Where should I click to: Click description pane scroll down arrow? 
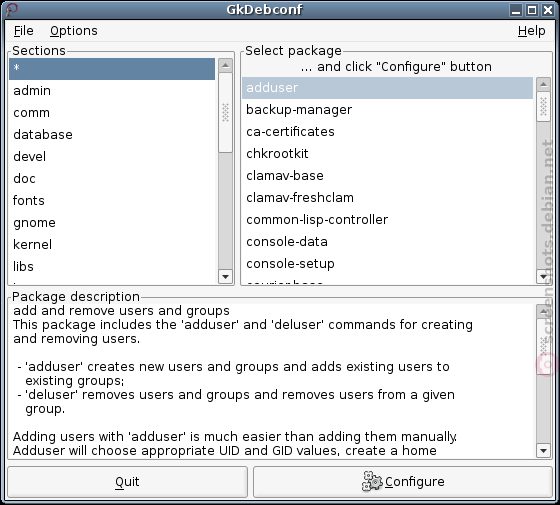pyautogui.click(x=543, y=451)
